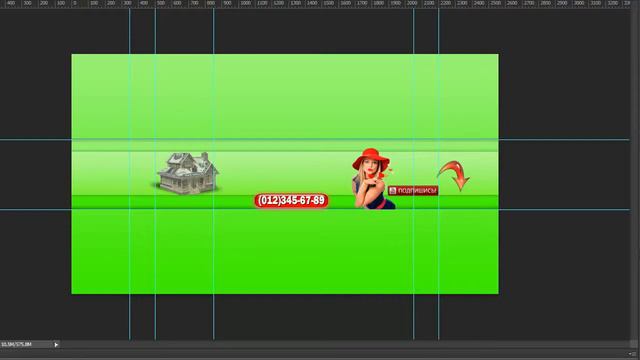Click the curved red arrow graphic
This screenshot has width=640, height=360.
(454, 175)
